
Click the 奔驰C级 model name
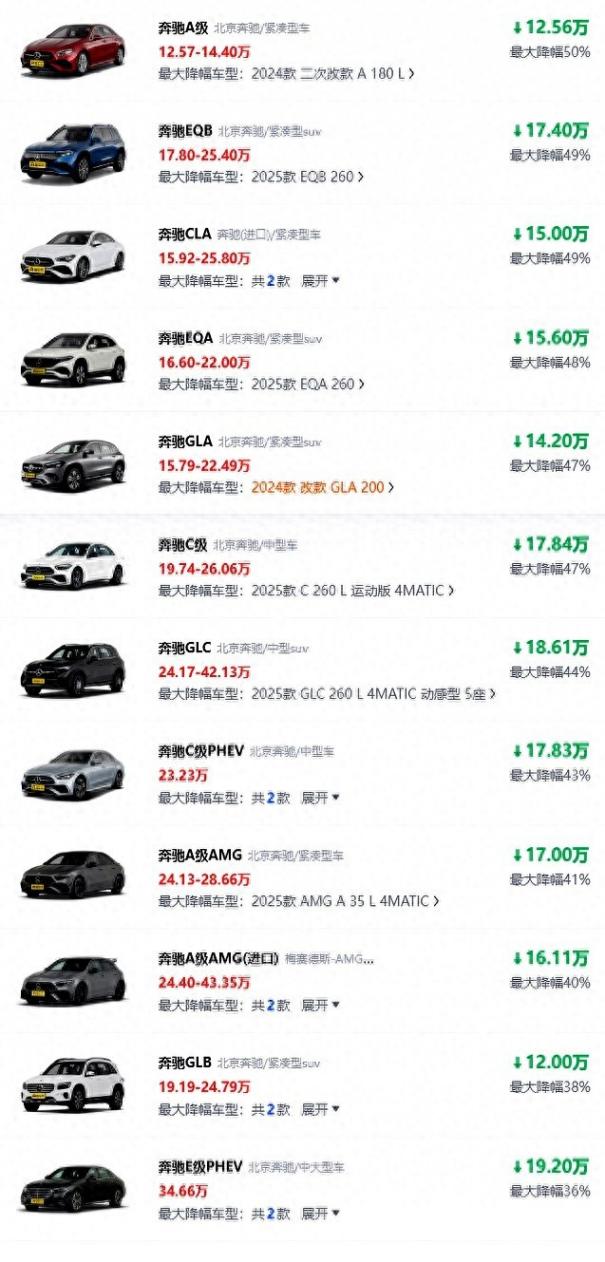(x=183, y=545)
